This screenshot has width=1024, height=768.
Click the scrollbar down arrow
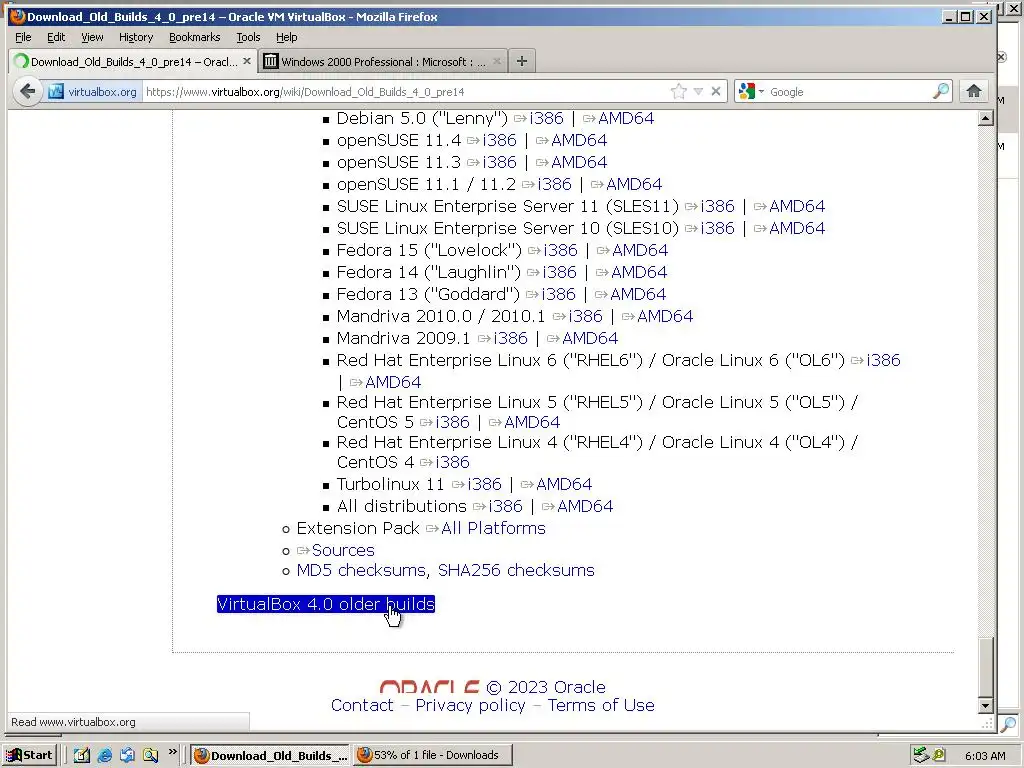coord(985,705)
